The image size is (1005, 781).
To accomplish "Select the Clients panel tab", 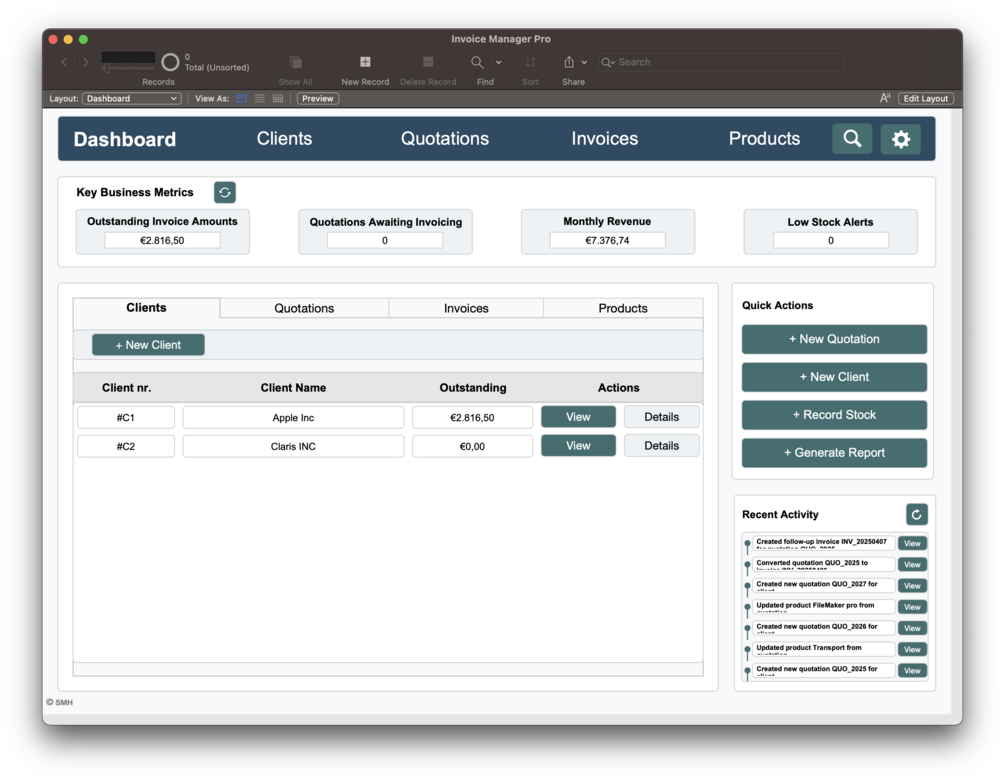I will pyautogui.click(x=146, y=308).
